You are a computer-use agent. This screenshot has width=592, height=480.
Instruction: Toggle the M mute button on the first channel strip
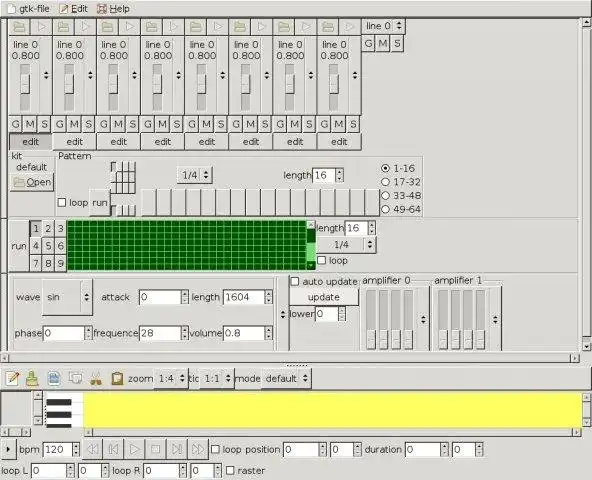click(x=30, y=124)
